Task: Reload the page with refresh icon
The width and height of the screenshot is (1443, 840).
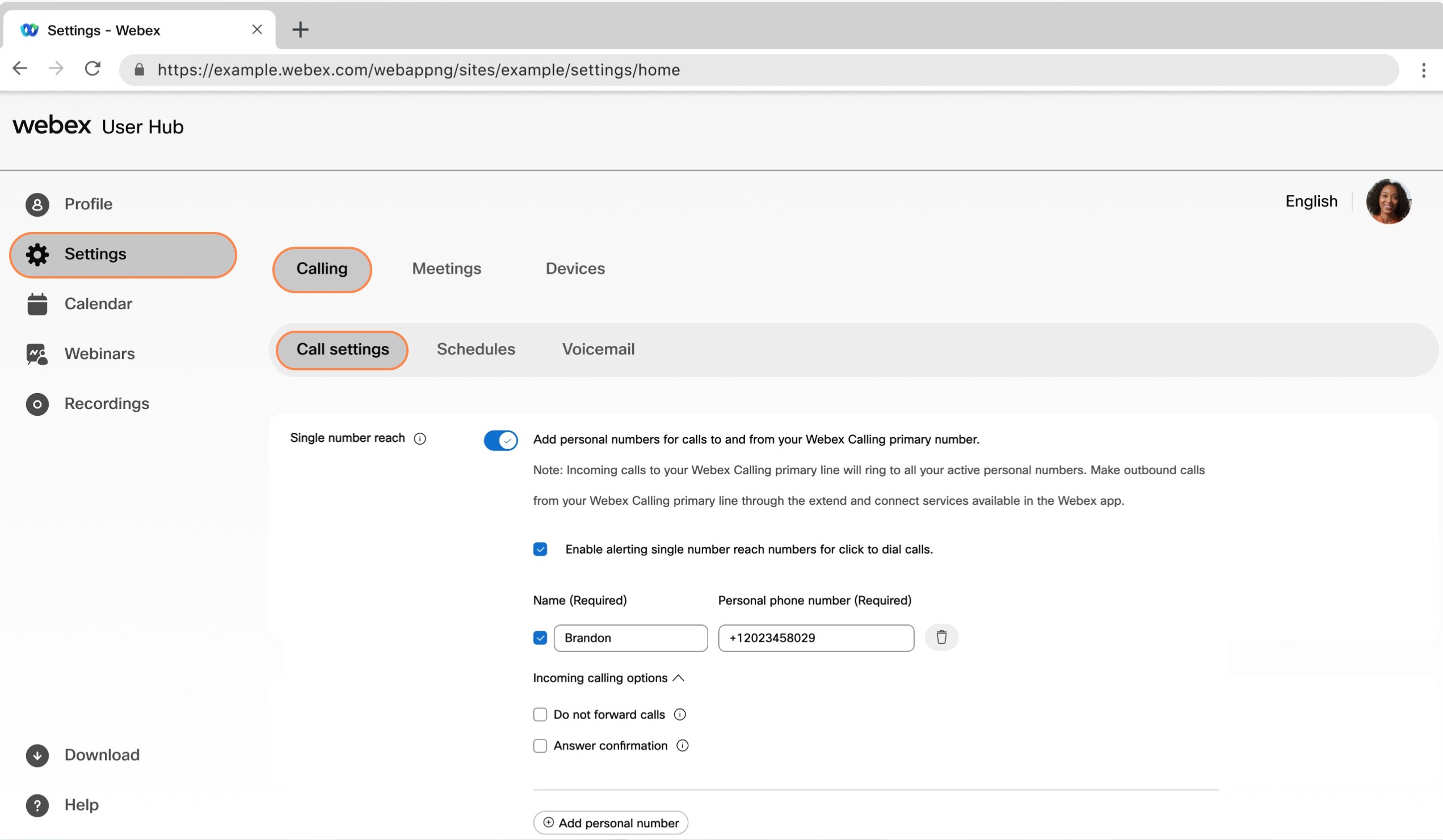Action: (x=92, y=69)
